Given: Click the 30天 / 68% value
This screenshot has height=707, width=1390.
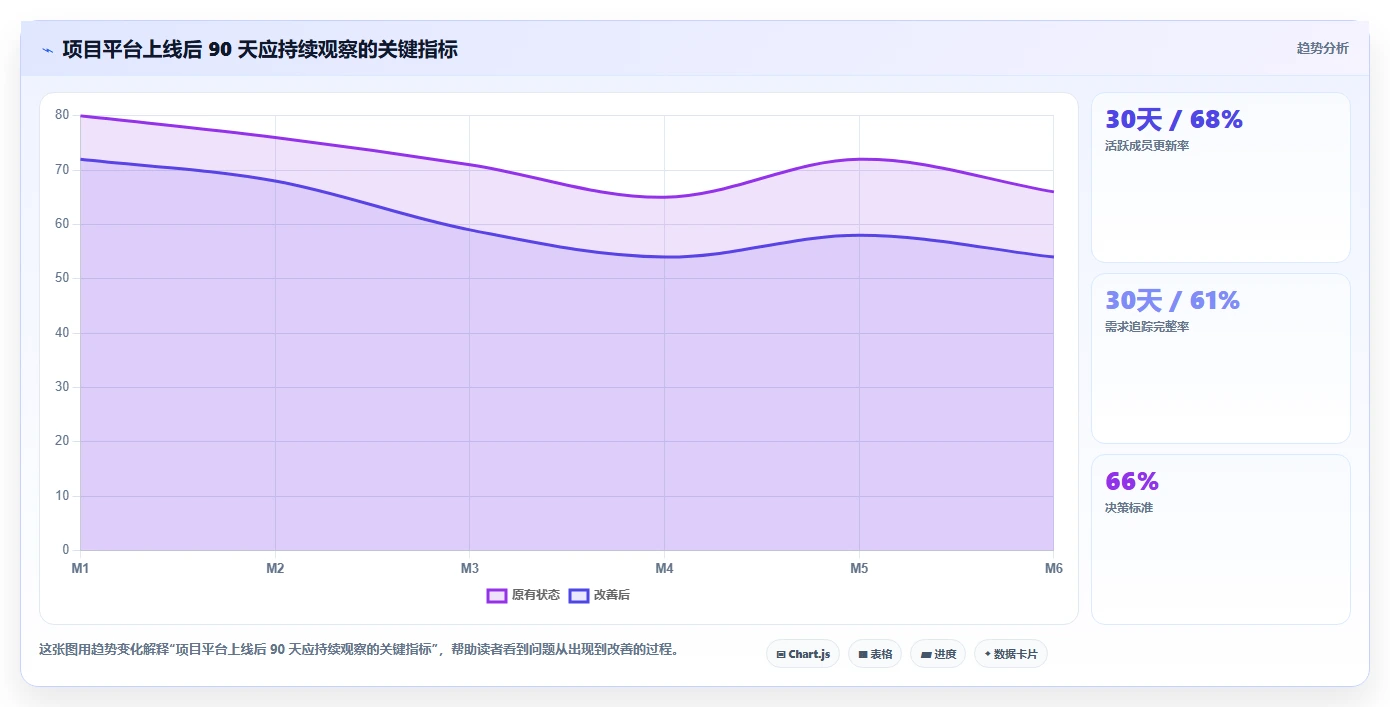Looking at the screenshot, I should click(x=1174, y=120).
